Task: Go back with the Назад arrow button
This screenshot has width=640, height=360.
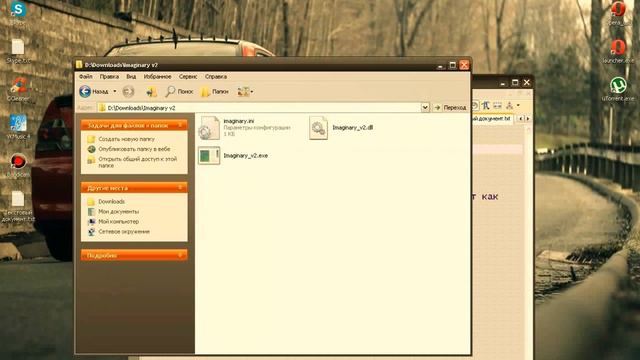Action: tap(94, 91)
